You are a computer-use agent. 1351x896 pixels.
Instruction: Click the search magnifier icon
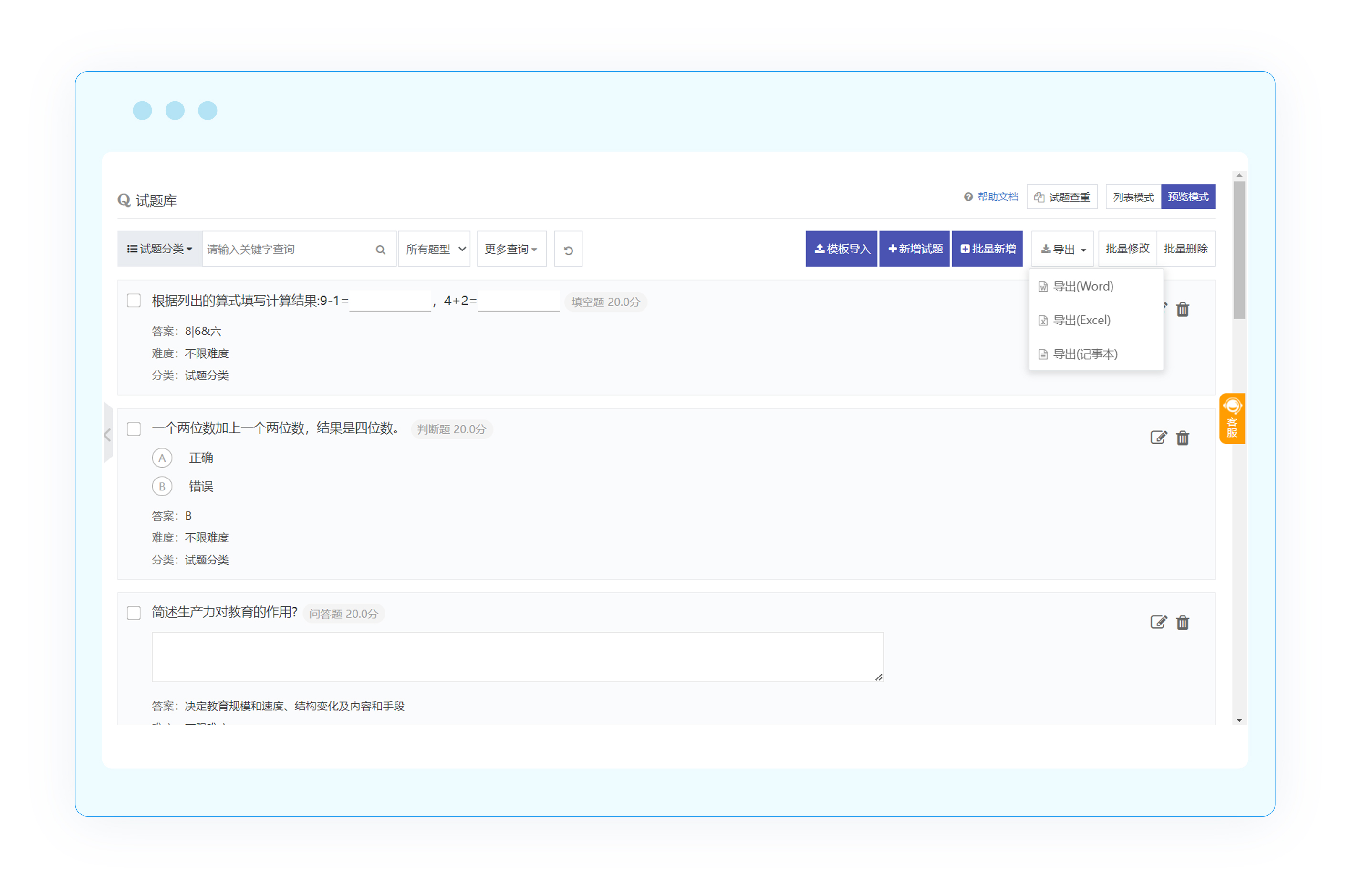point(381,250)
